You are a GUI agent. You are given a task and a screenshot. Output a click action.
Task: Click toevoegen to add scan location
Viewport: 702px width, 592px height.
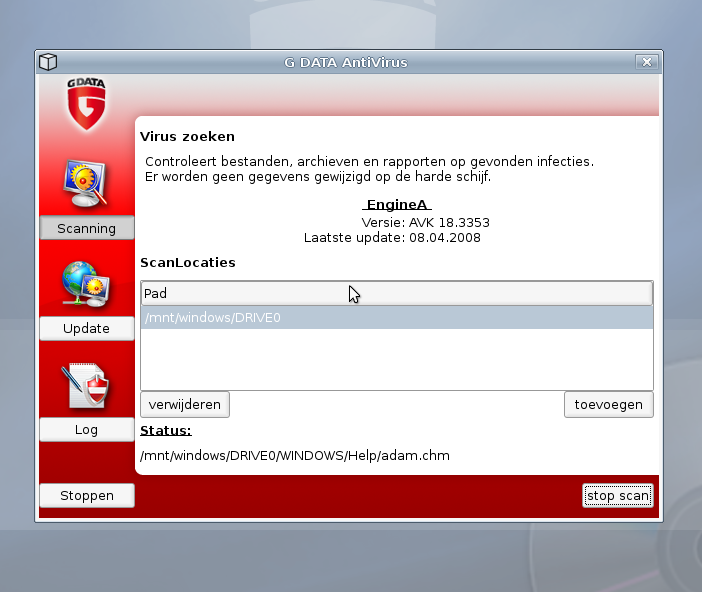pos(608,404)
